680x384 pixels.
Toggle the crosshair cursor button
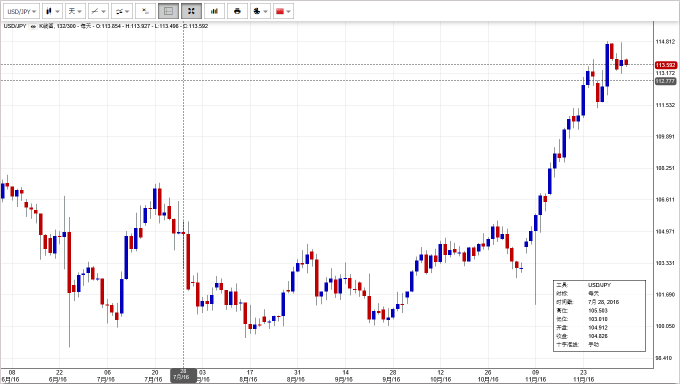coord(191,11)
